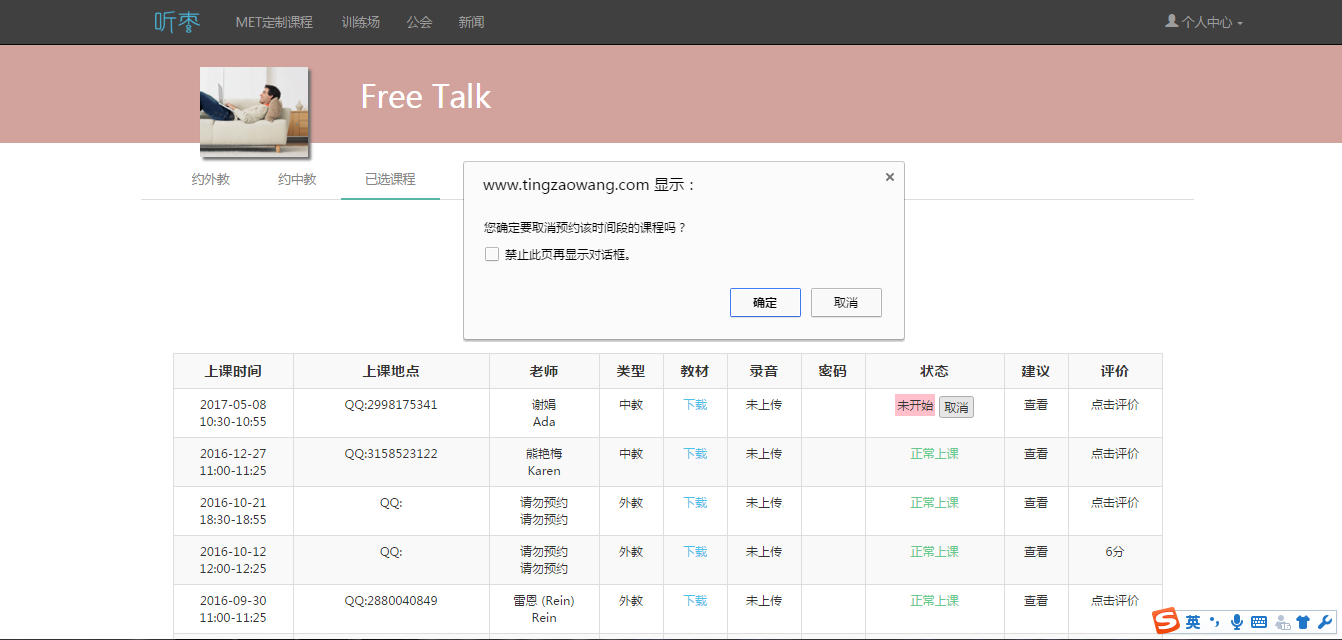The width and height of the screenshot is (1342, 640).
Task: Open the shirt-shaped skin icon
Action: tap(1303, 622)
